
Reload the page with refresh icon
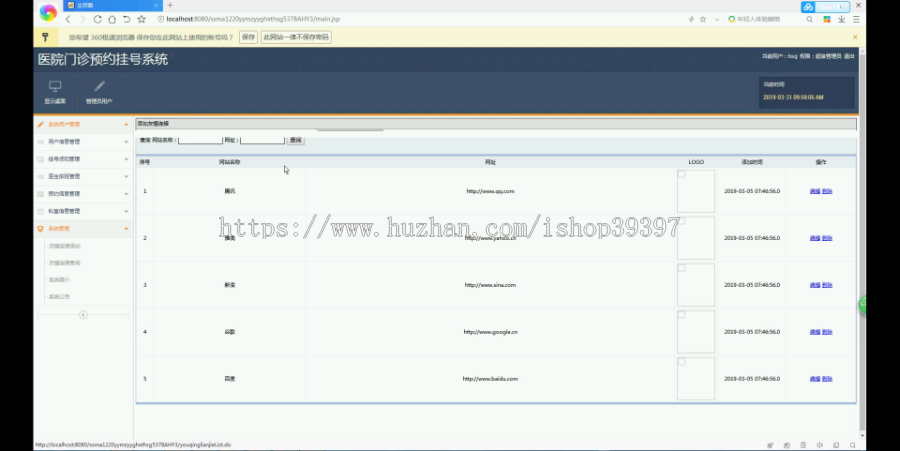[97, 19]
